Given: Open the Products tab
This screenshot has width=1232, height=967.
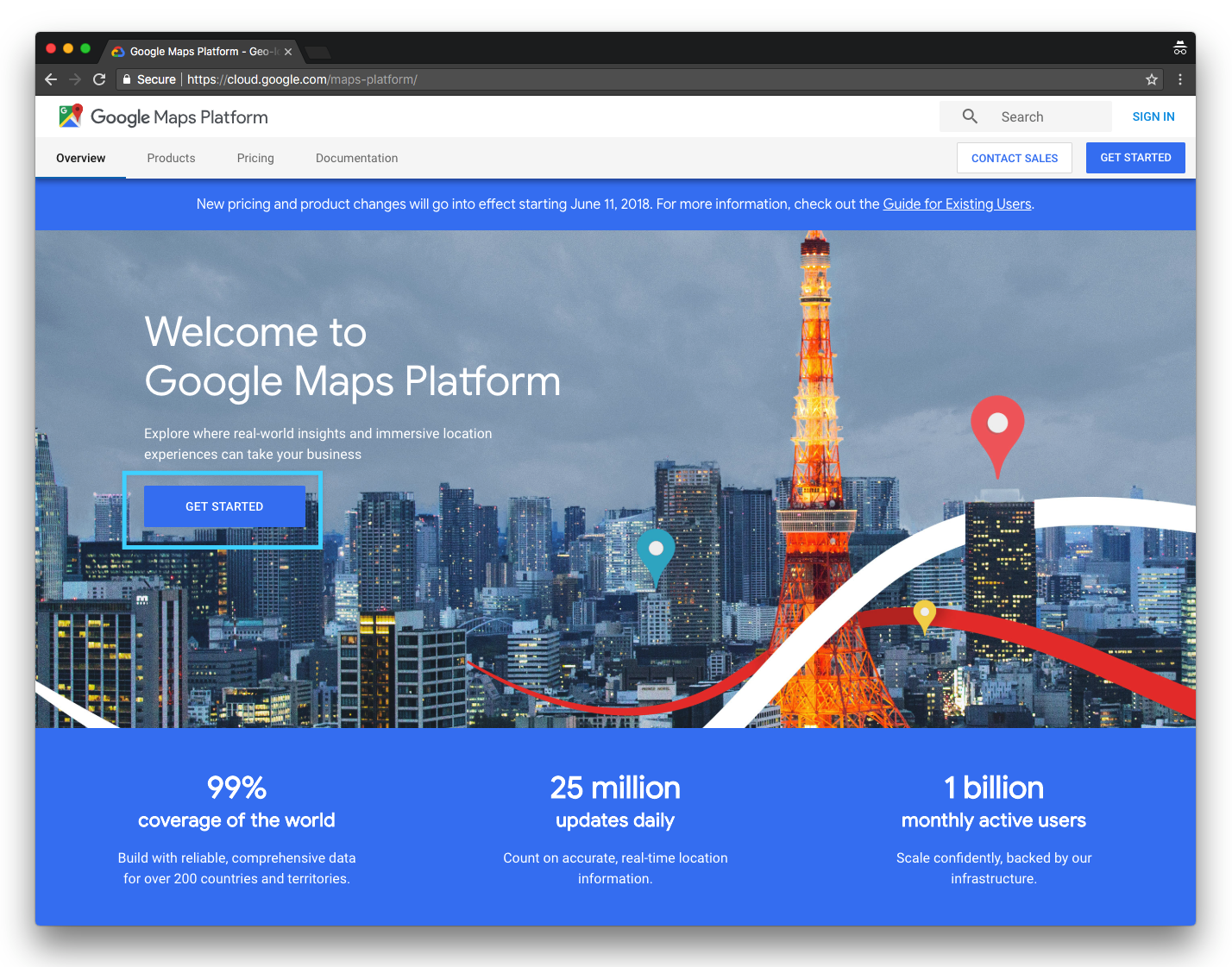Looking at the screenshot, I should click(171, 158).
